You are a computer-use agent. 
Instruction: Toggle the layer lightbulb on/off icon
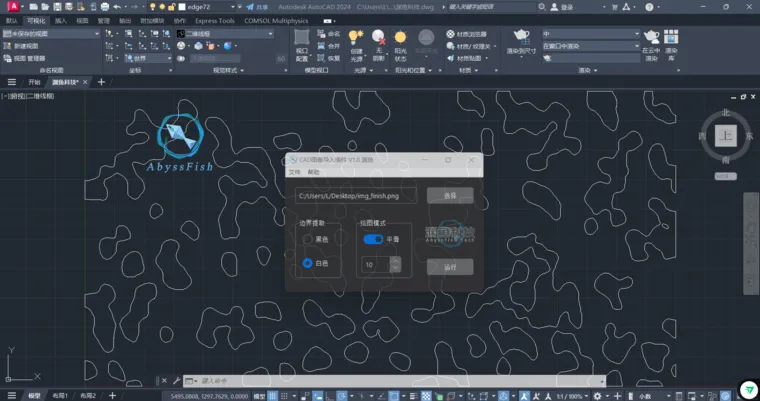[x=153, y=7]
